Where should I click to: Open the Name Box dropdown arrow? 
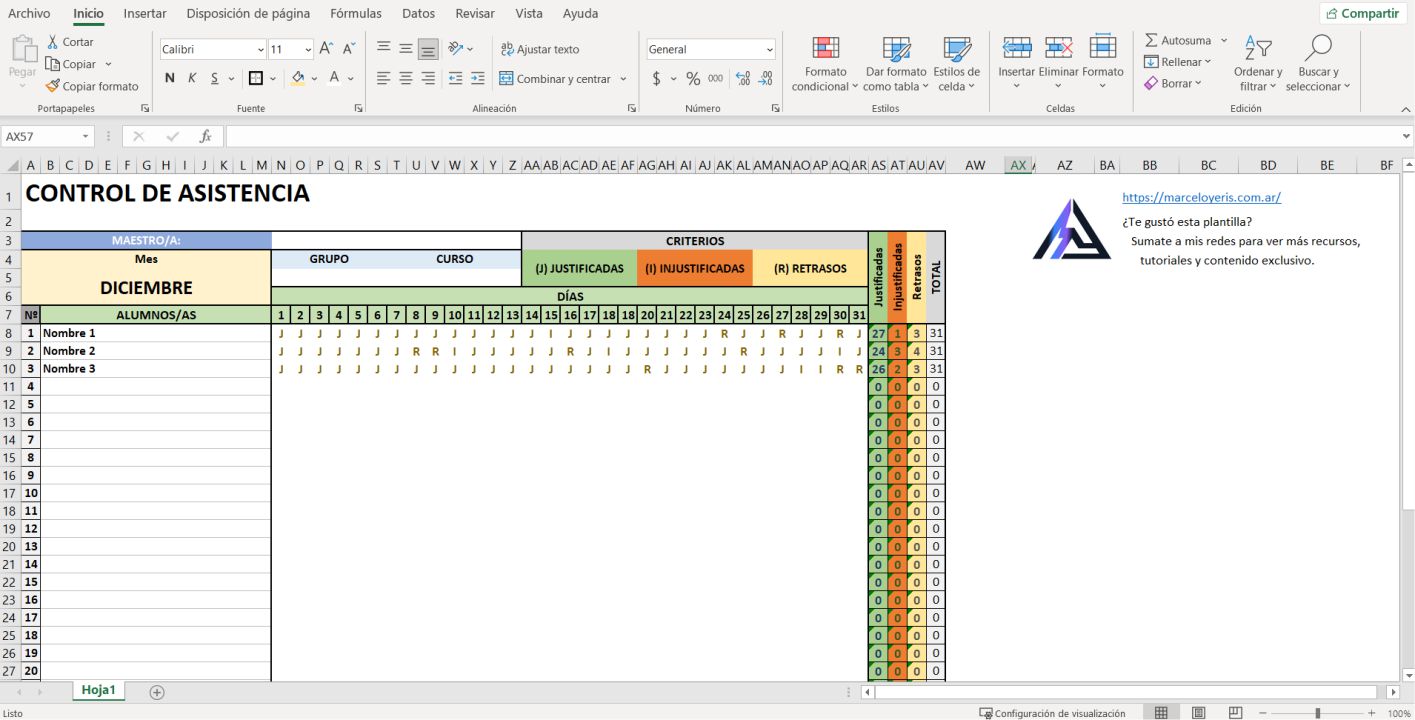pos(86,136)
